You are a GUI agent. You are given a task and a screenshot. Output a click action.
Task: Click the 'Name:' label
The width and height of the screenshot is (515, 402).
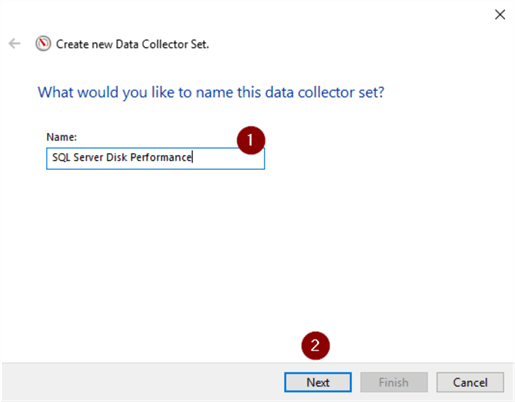coord(62,137)
